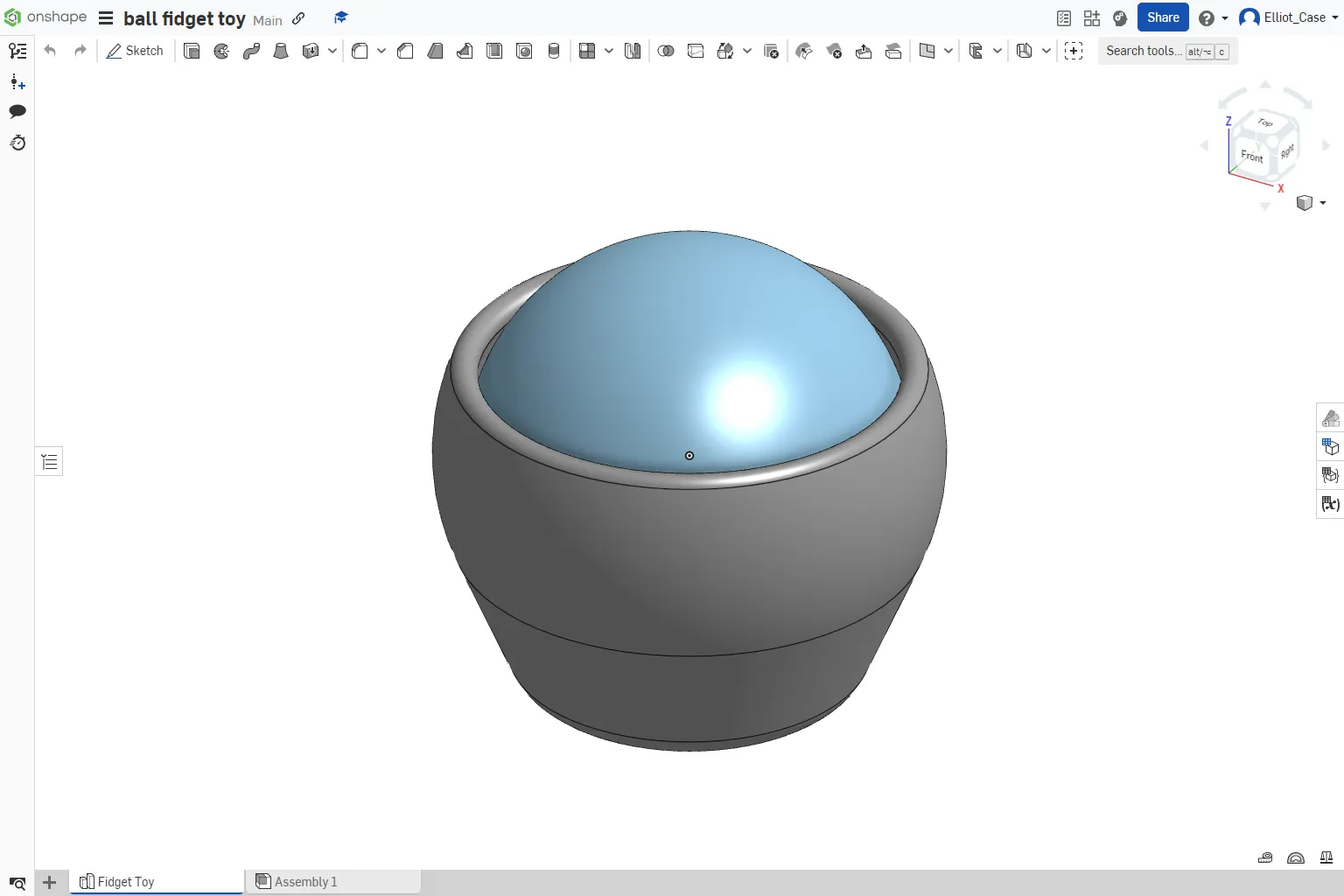This screenshot has width=1344, height=896.
Task: Select the Replace face tool
Action: (893, 51)
